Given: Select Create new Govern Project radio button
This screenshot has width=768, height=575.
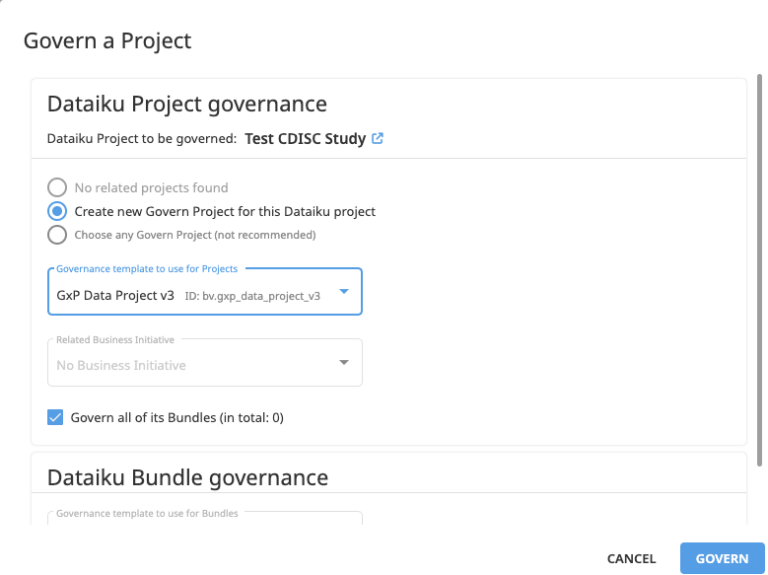Looking at the screenshot, I should [57, 212].
